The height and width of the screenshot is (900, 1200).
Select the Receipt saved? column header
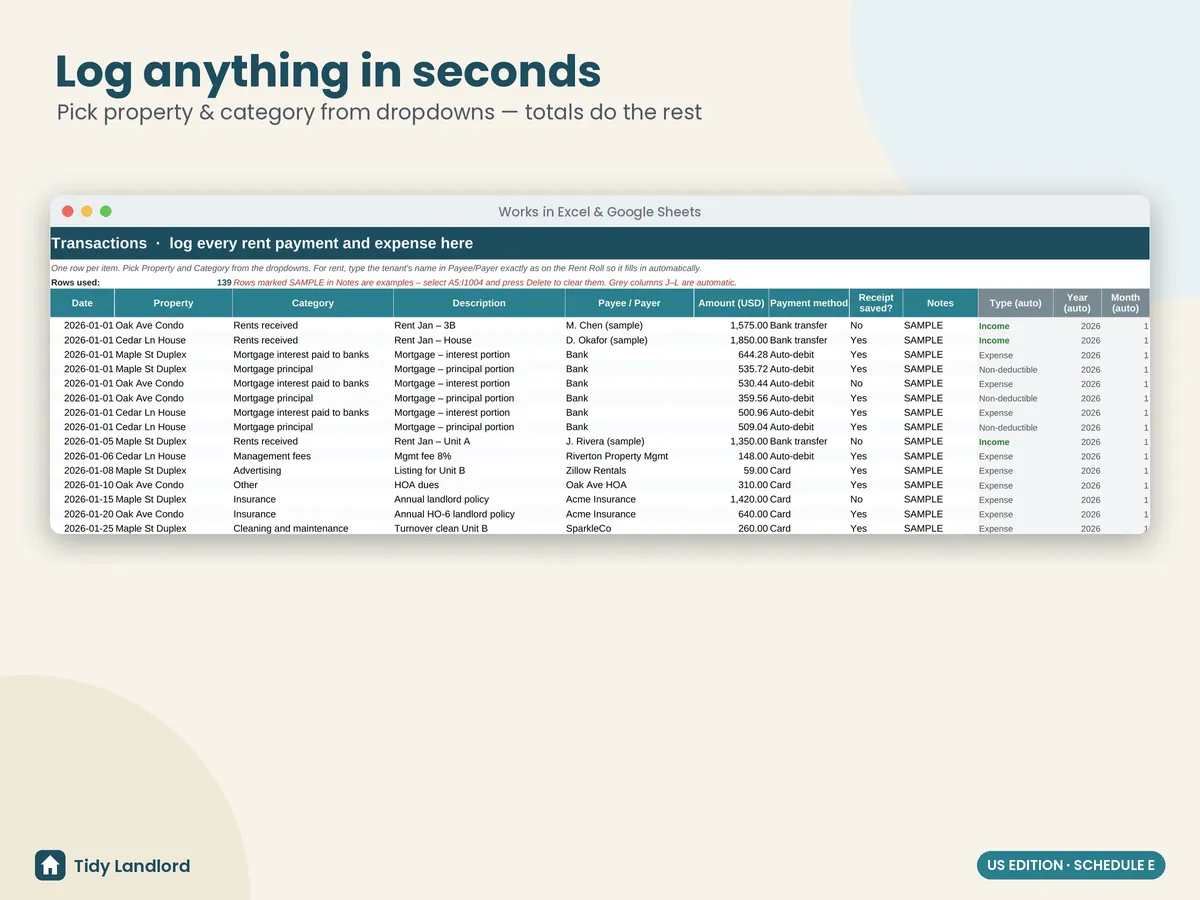tap(876, 303)
